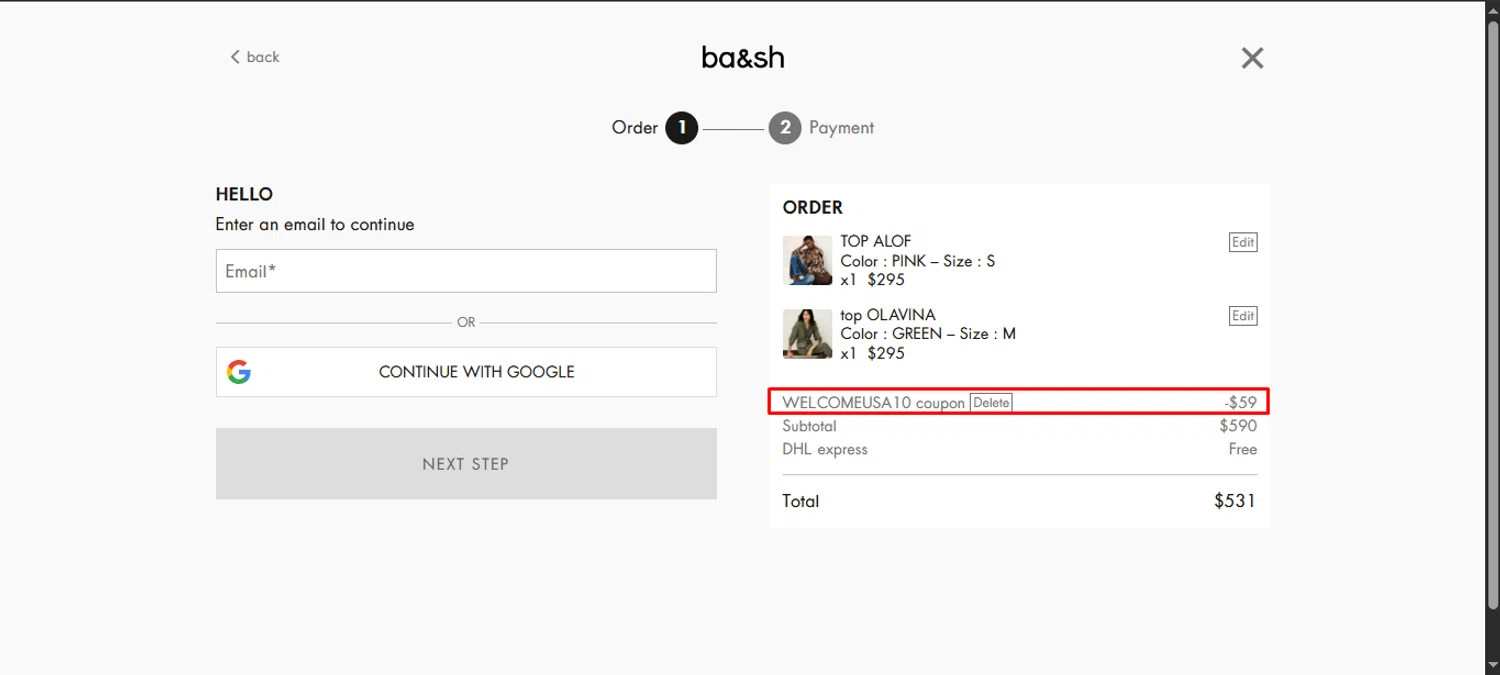This screenshot has height=675, width=1500.
Task: Click the Order step label
Action: pos(635,128)
